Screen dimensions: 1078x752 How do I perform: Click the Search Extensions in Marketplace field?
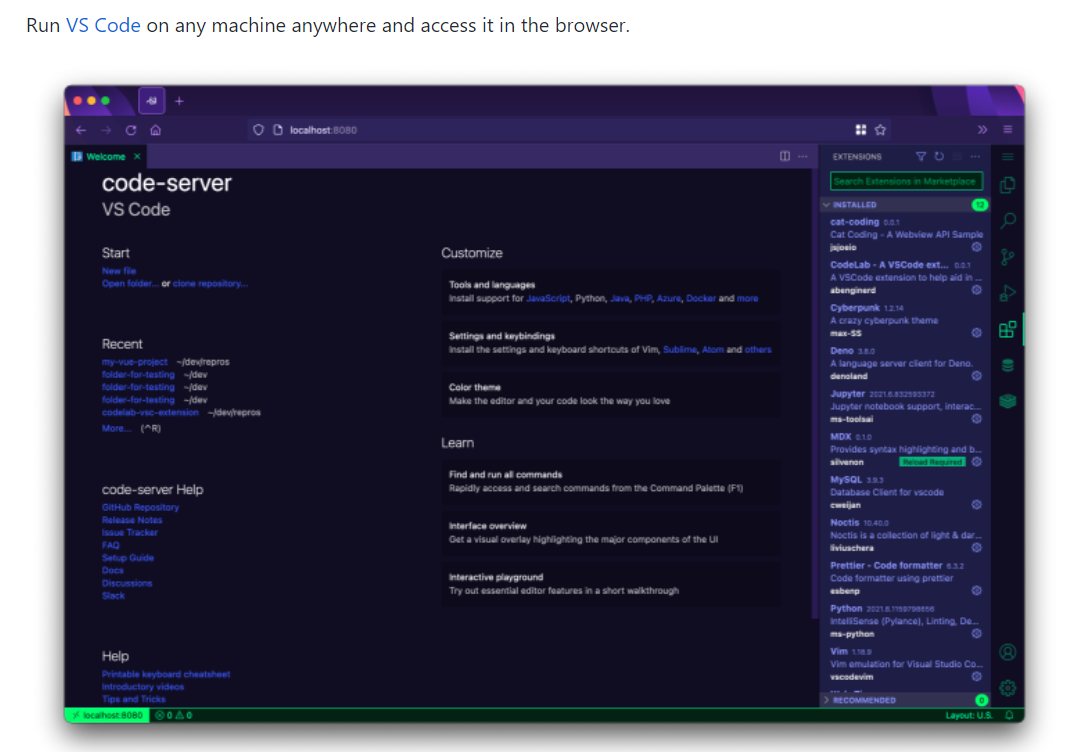(906, 181)
